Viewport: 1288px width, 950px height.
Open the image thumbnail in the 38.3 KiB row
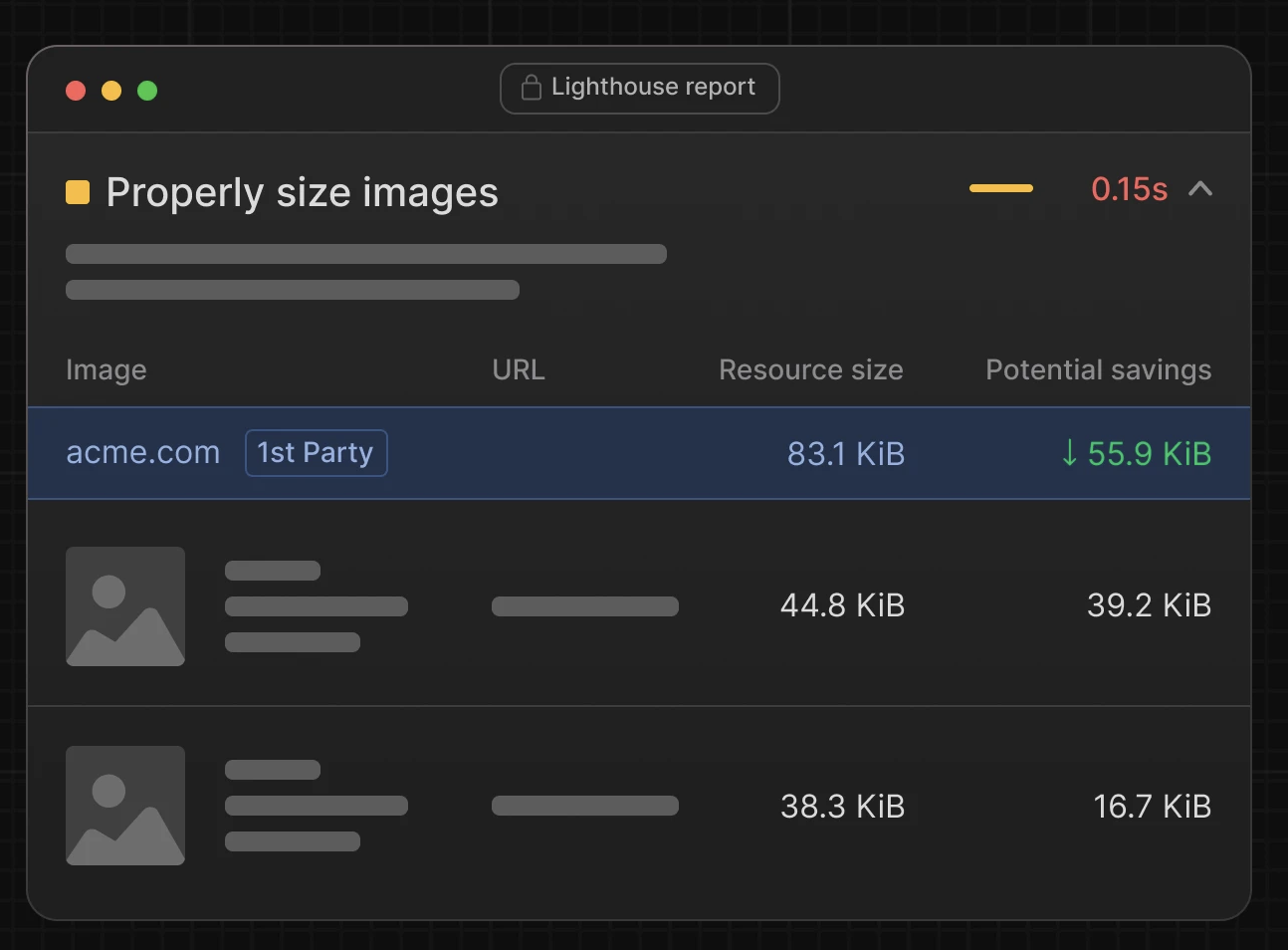(x=125, y=805)
